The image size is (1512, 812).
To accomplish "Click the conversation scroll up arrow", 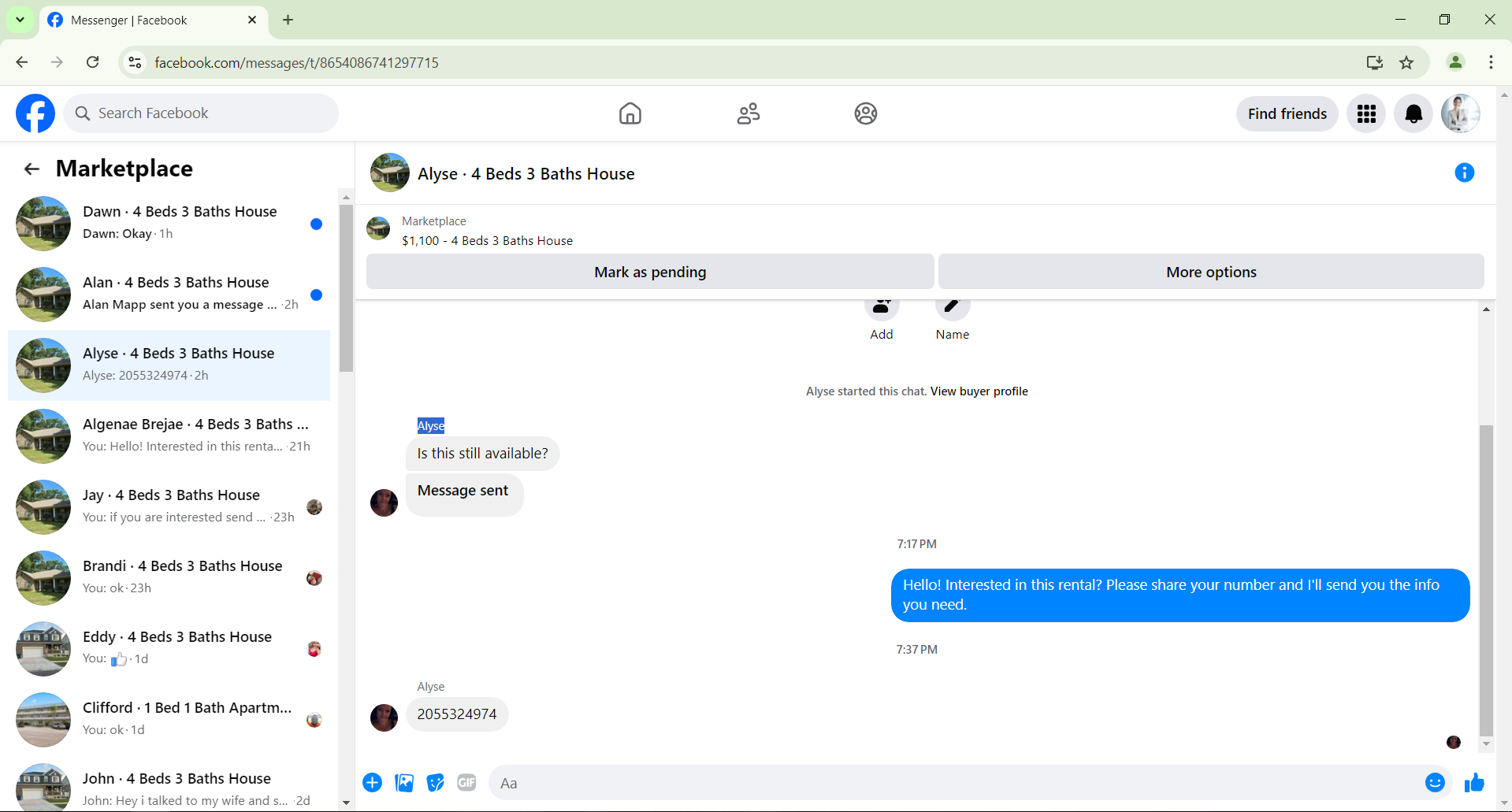I will pos(1486,310).
